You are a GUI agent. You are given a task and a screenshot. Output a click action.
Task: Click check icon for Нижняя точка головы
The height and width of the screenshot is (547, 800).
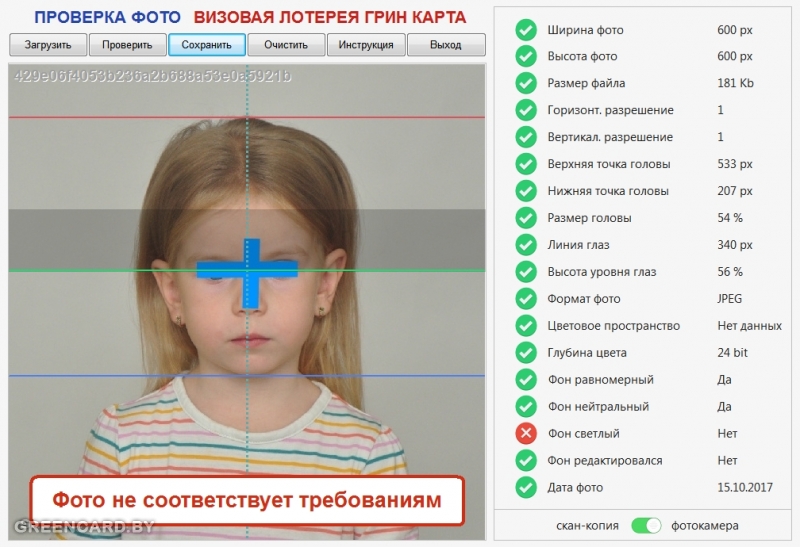pyautogui.click(x=526, y=191)
